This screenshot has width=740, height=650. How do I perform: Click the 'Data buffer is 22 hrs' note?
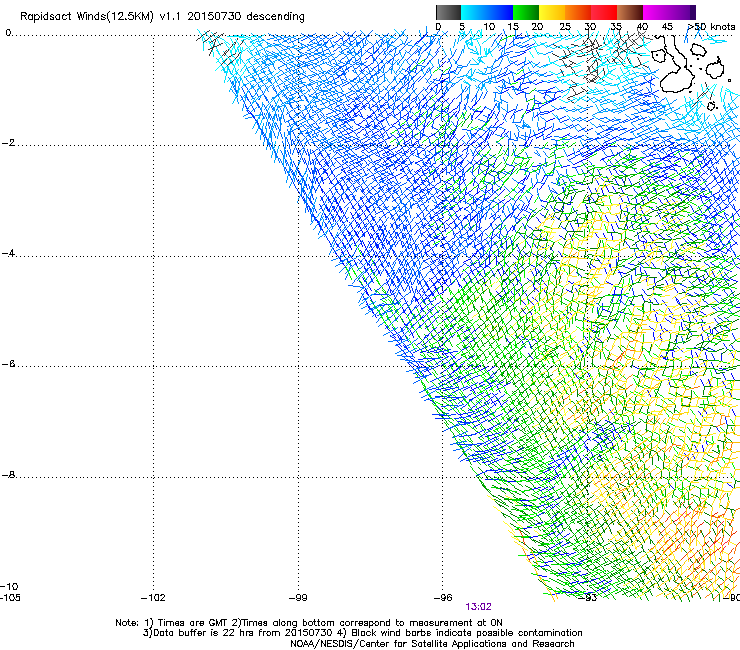pyautogui.click(x=362, y=633)
